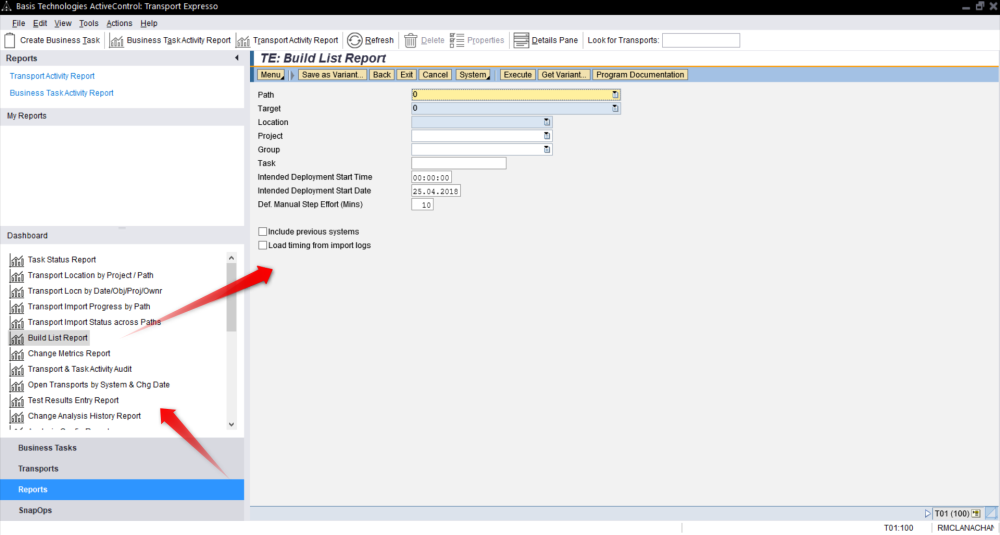Viewport: 1000px width, 535px height.
Task: Click Get Variant... button
Action: [x=564, y=75]
